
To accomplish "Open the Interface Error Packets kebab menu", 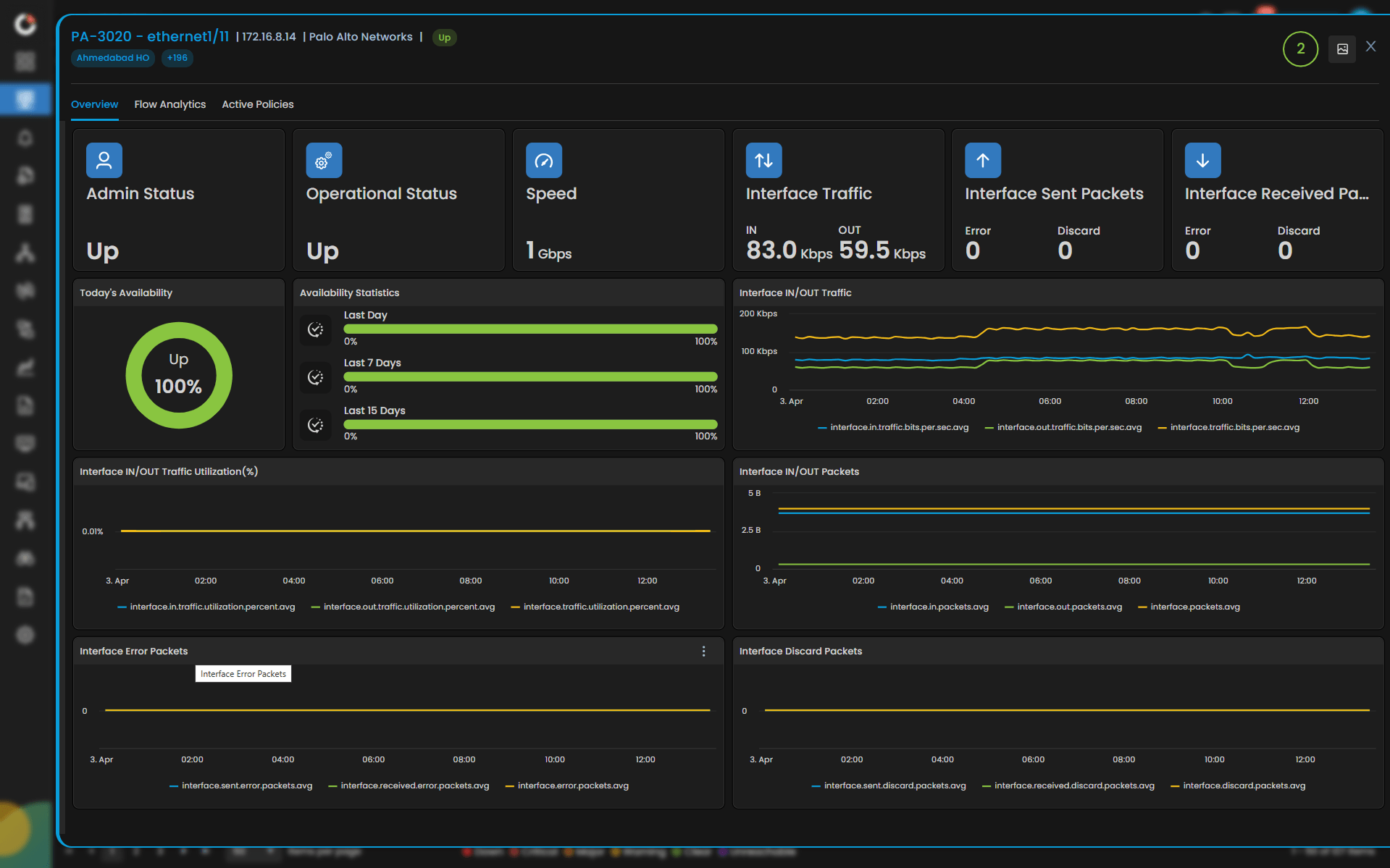I will [703, 651].
